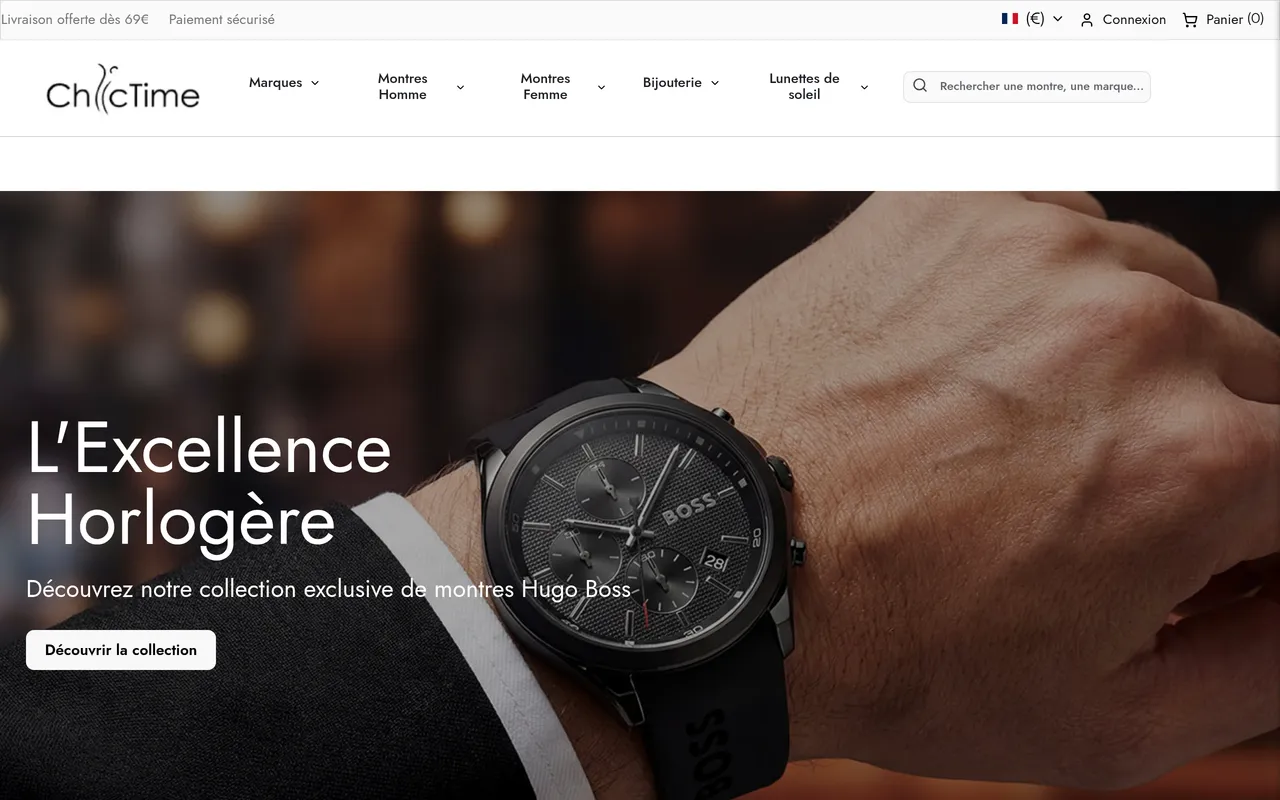Click the Hugo Boss watch banner image

pyautogui.click(x=640, y=495)
